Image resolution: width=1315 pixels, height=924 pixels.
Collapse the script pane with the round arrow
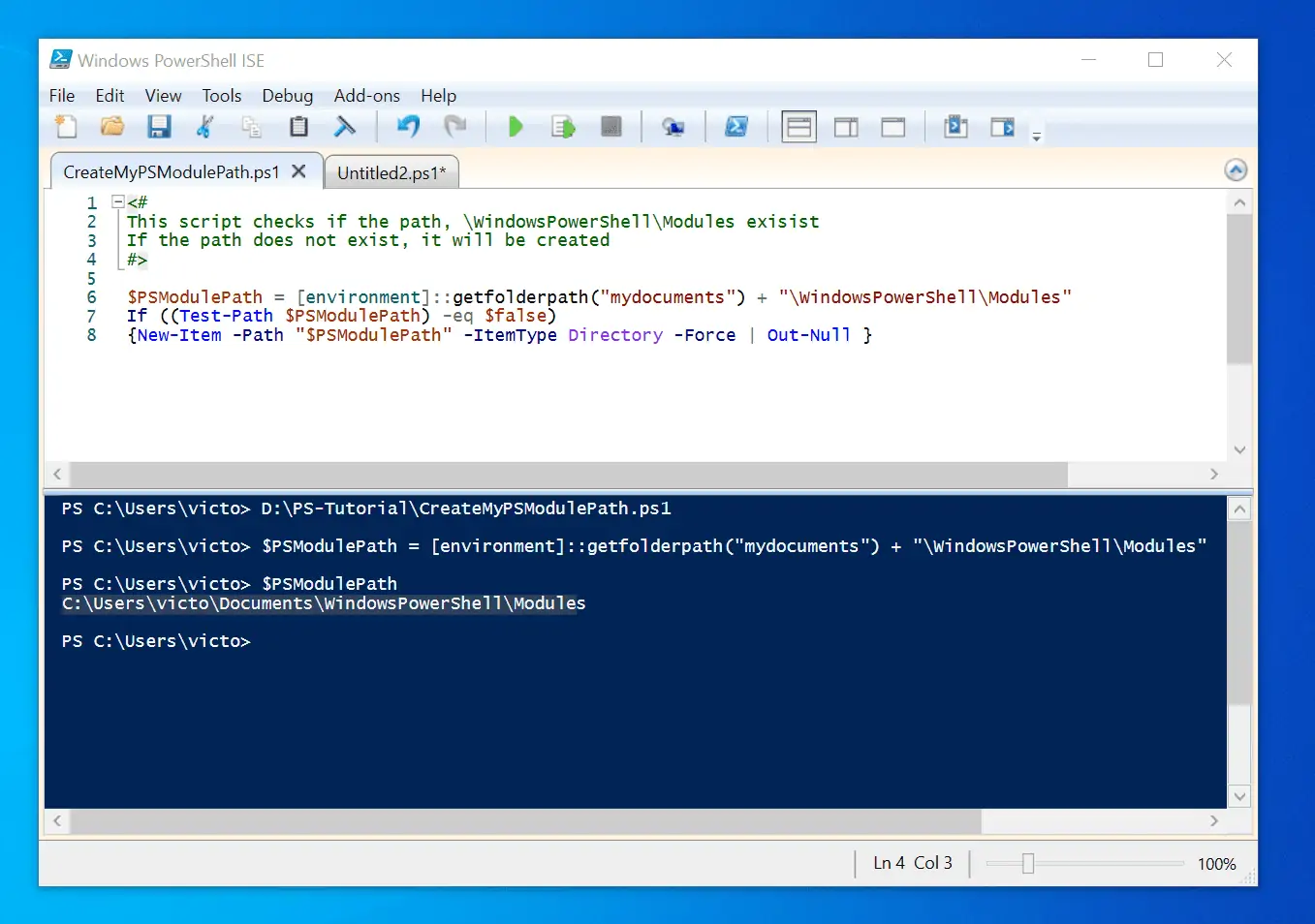pos(1236,170)
